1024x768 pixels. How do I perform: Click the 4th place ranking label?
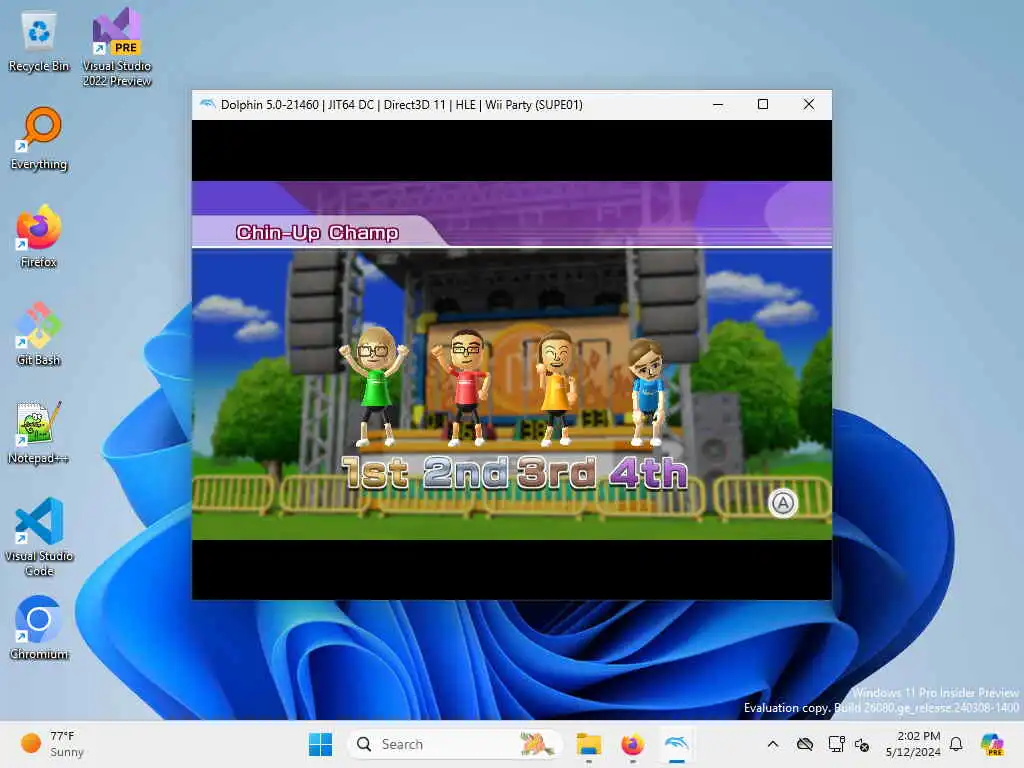648,473
